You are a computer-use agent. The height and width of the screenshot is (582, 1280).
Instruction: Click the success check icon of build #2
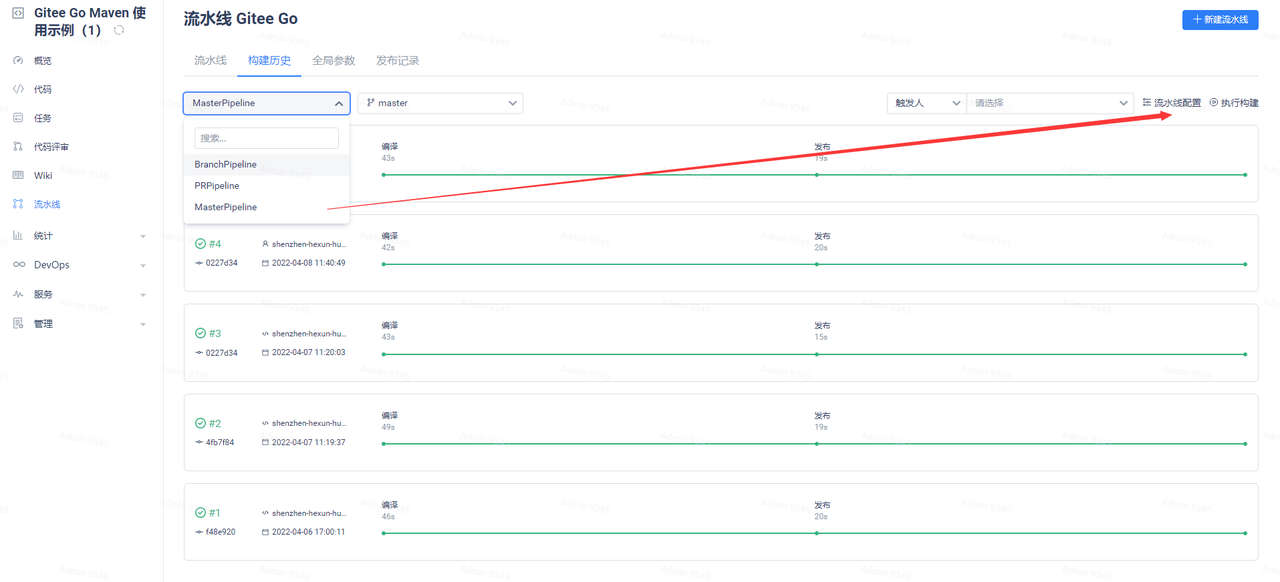(x=200, y=423)
